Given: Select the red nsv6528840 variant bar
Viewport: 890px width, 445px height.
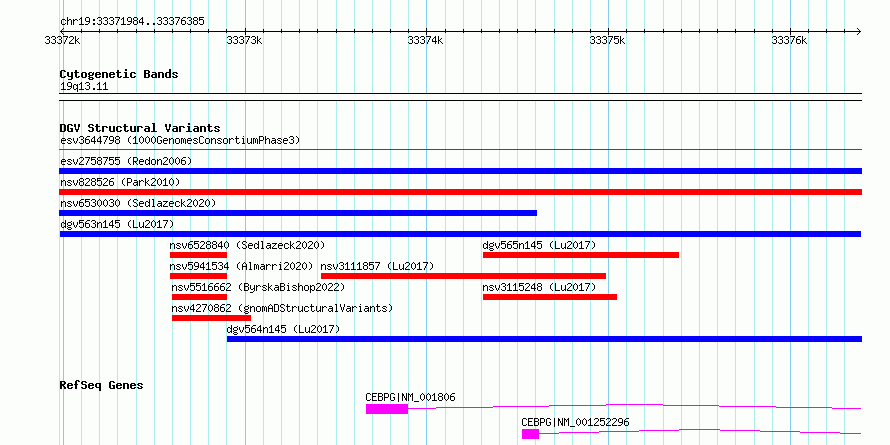Looking at the screenshot, I should point(198,255).
